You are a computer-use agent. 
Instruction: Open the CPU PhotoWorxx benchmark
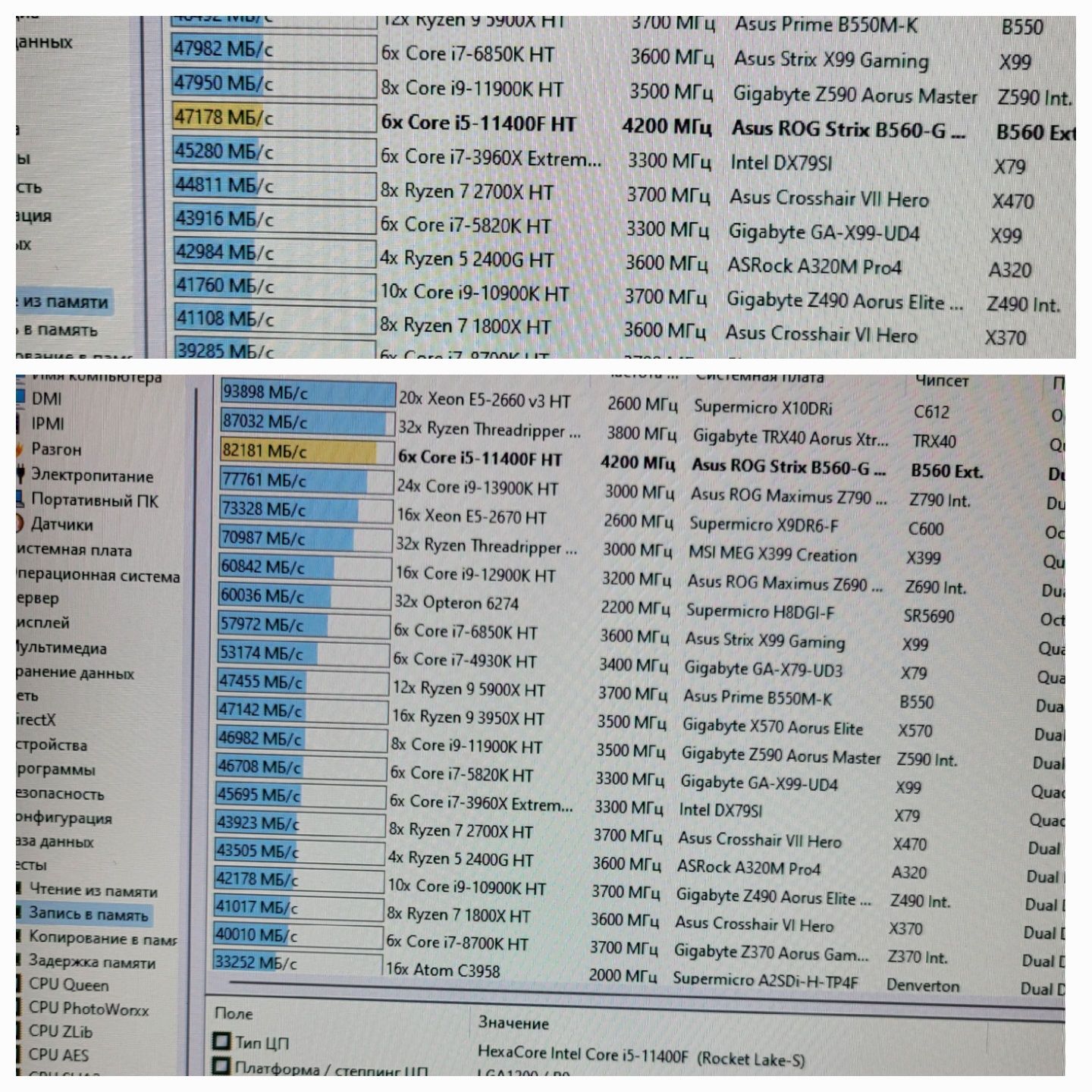pyautogui.click(x=89, y=1008)
